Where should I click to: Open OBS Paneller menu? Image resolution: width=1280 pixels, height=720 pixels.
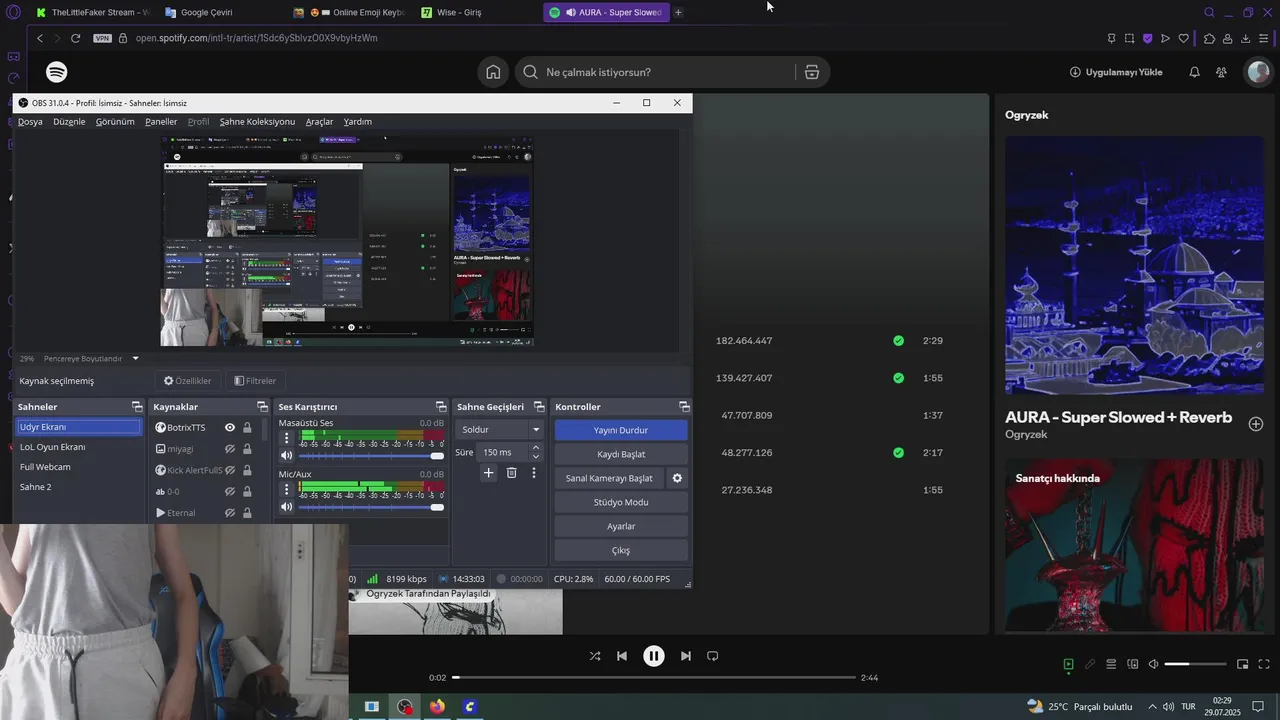pyautogui.click(x=161, y=121)
